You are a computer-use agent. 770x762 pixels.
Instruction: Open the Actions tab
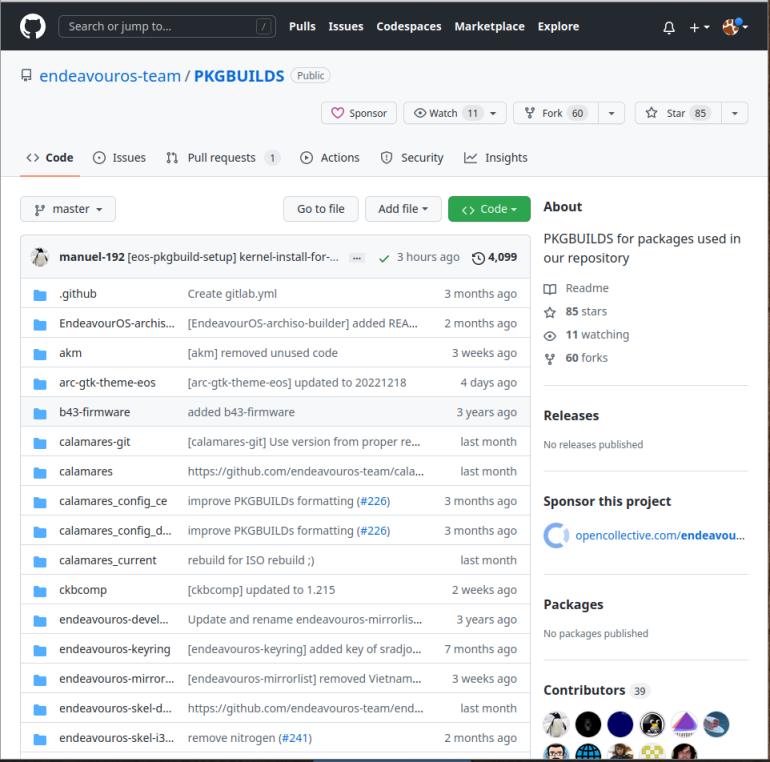click(x=330, y=158)
